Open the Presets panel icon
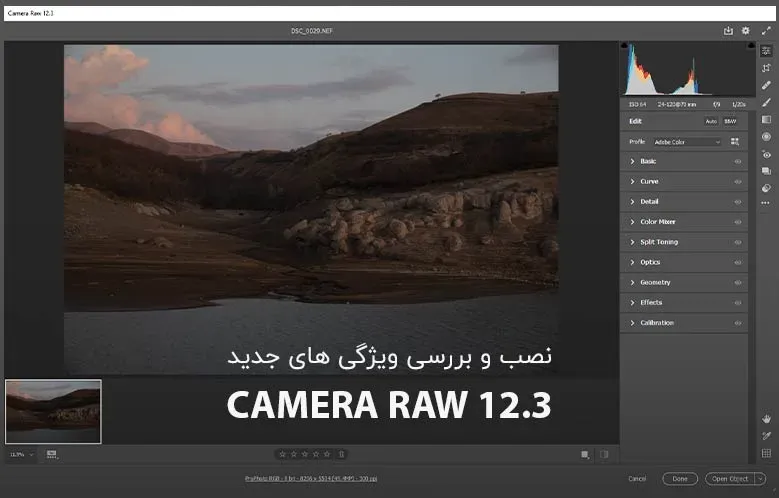The width and height of the screenshot is (779, 498). coord(766,188)
